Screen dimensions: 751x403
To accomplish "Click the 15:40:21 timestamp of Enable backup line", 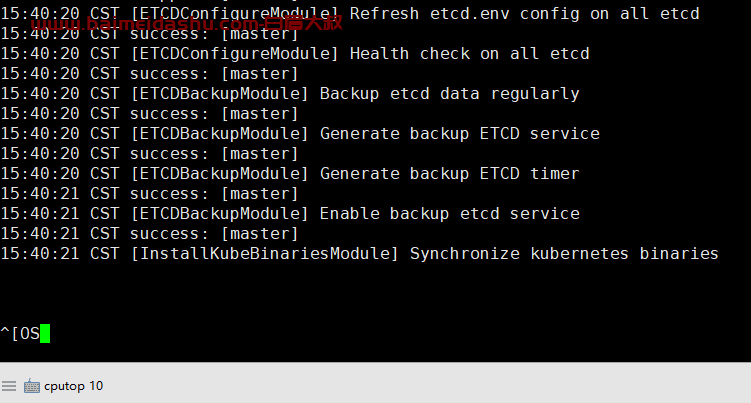I will click(40, 214).
